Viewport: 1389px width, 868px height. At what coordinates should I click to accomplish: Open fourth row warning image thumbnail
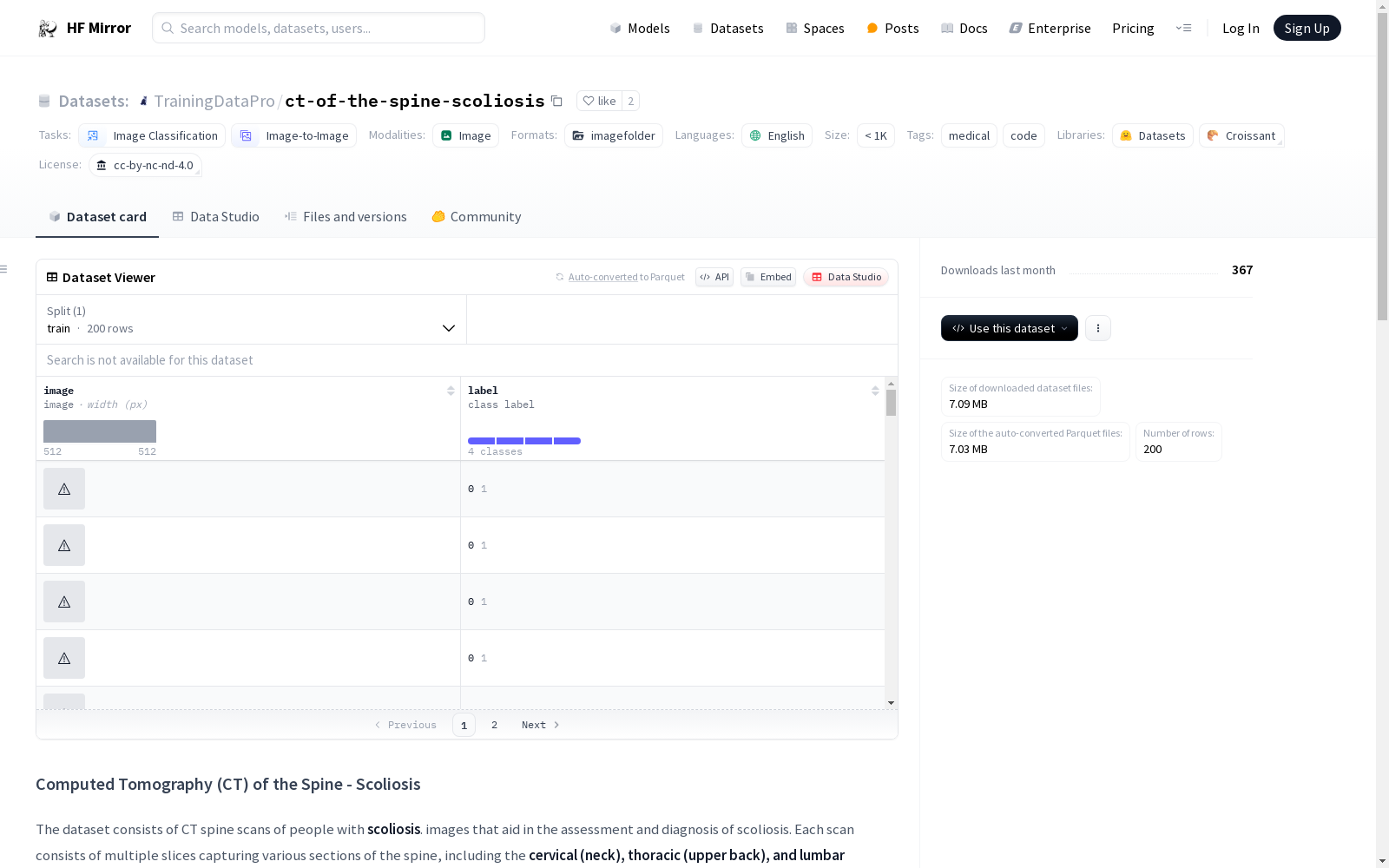click(64, 658)
